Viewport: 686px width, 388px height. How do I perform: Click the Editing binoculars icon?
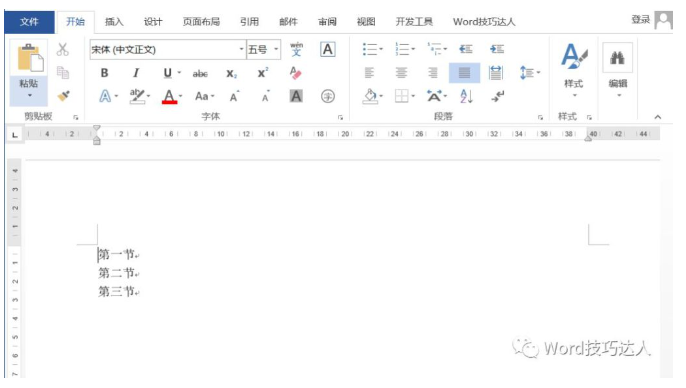(x=617, y=58)
